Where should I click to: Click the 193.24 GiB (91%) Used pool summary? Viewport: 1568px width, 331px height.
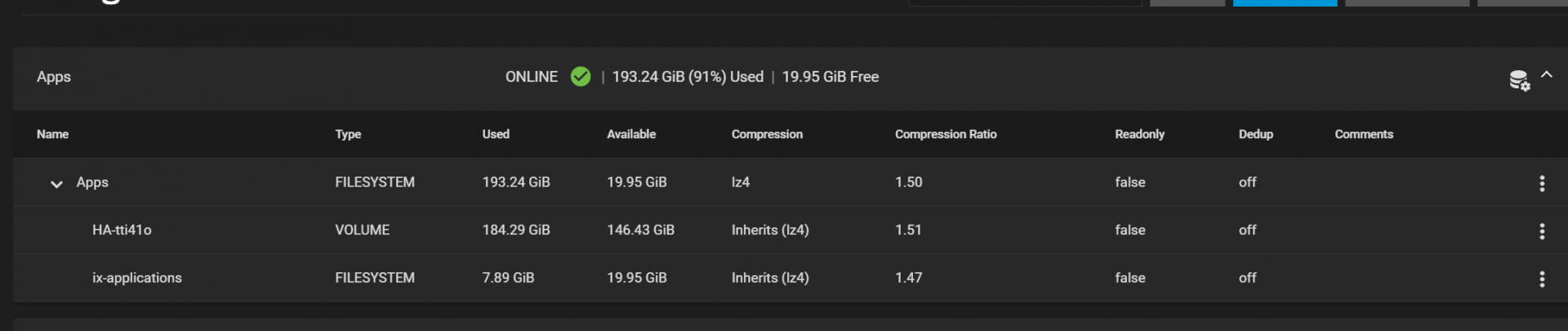688,77
